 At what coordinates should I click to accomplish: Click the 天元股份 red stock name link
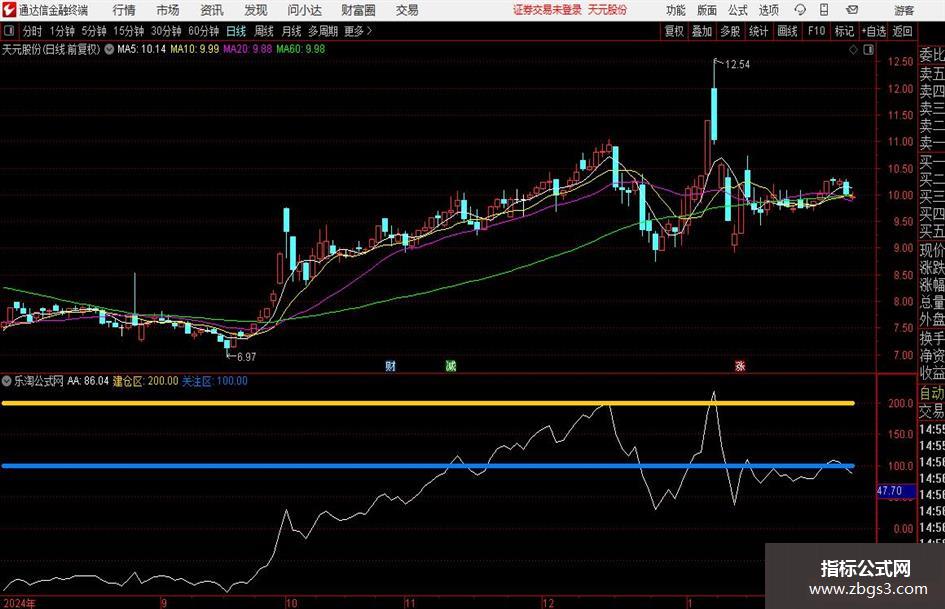point(608,10)
